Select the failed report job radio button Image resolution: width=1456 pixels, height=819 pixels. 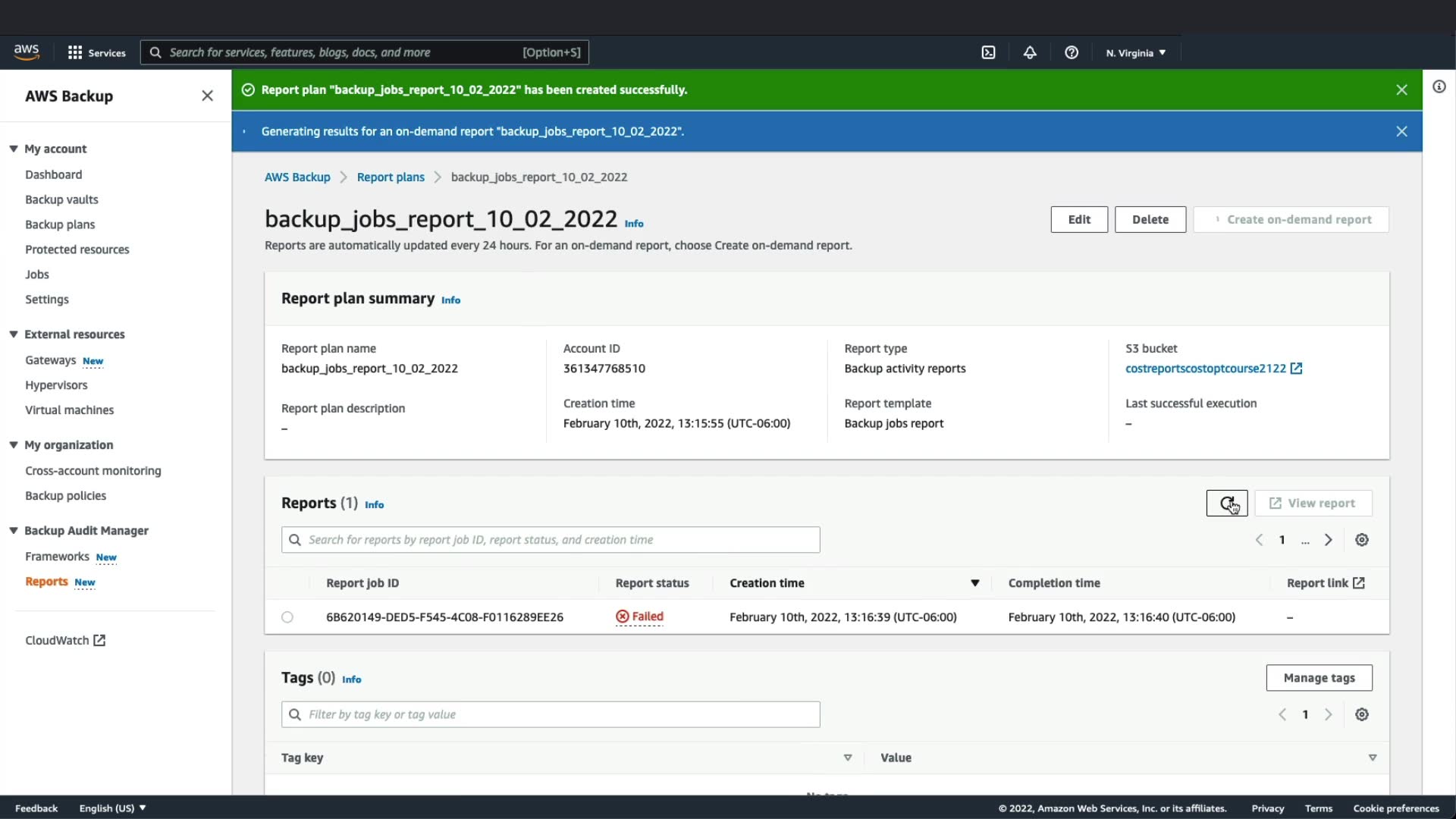[x=287, y=617]
